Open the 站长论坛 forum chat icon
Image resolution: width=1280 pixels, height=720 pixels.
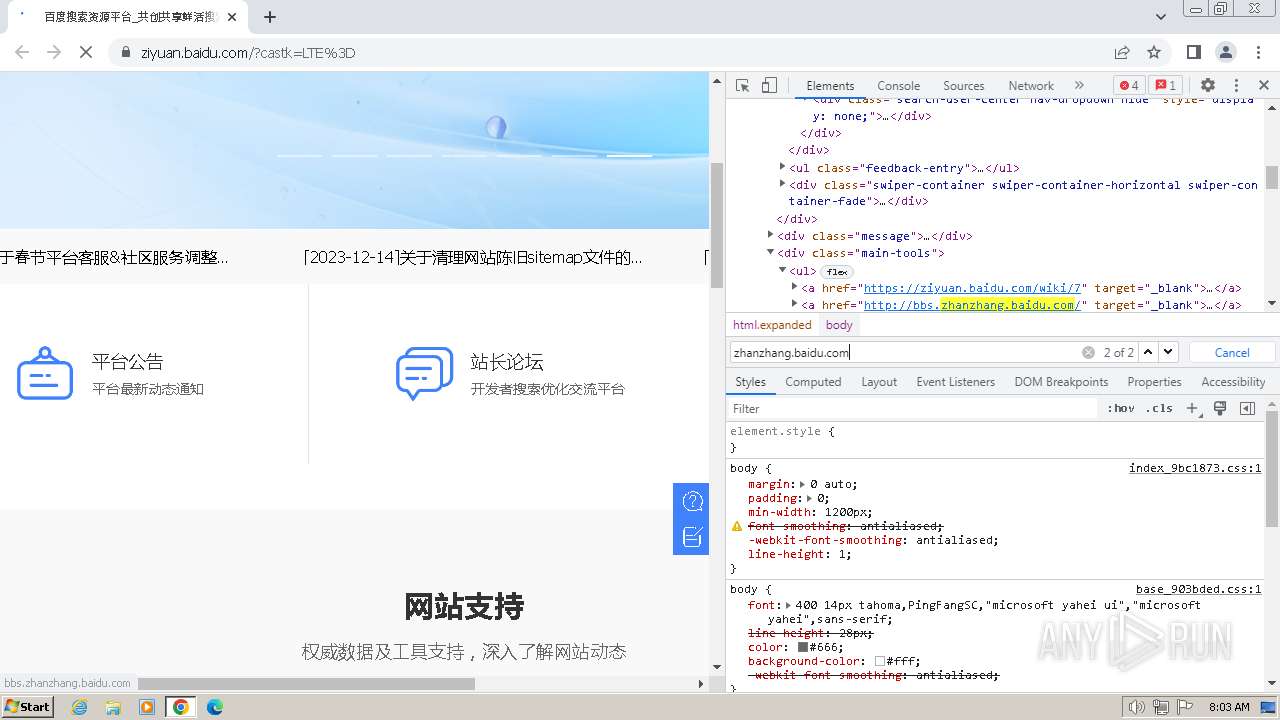tap(424, 374)
